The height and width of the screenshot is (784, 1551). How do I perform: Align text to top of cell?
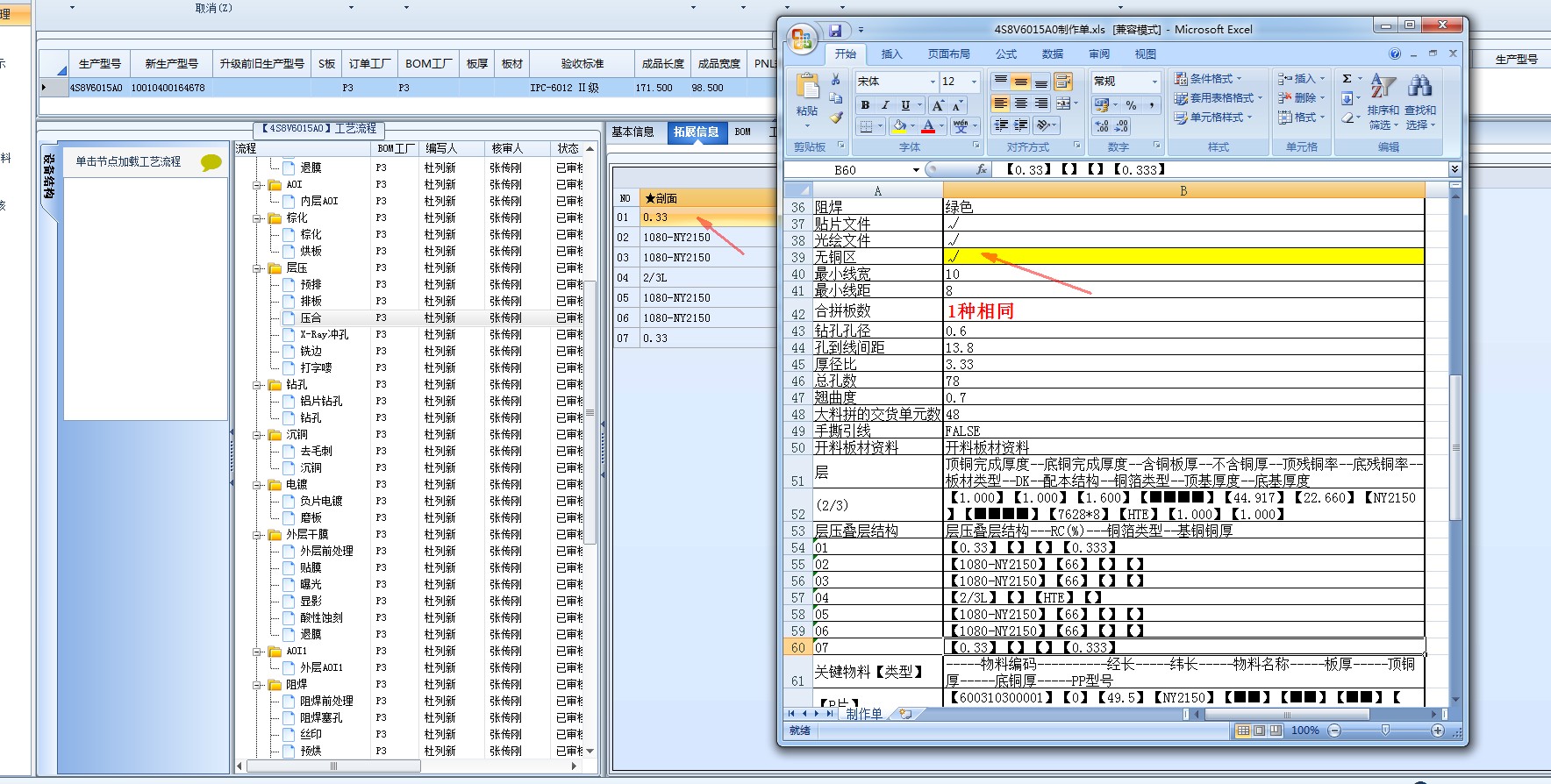click(1000, 82)
